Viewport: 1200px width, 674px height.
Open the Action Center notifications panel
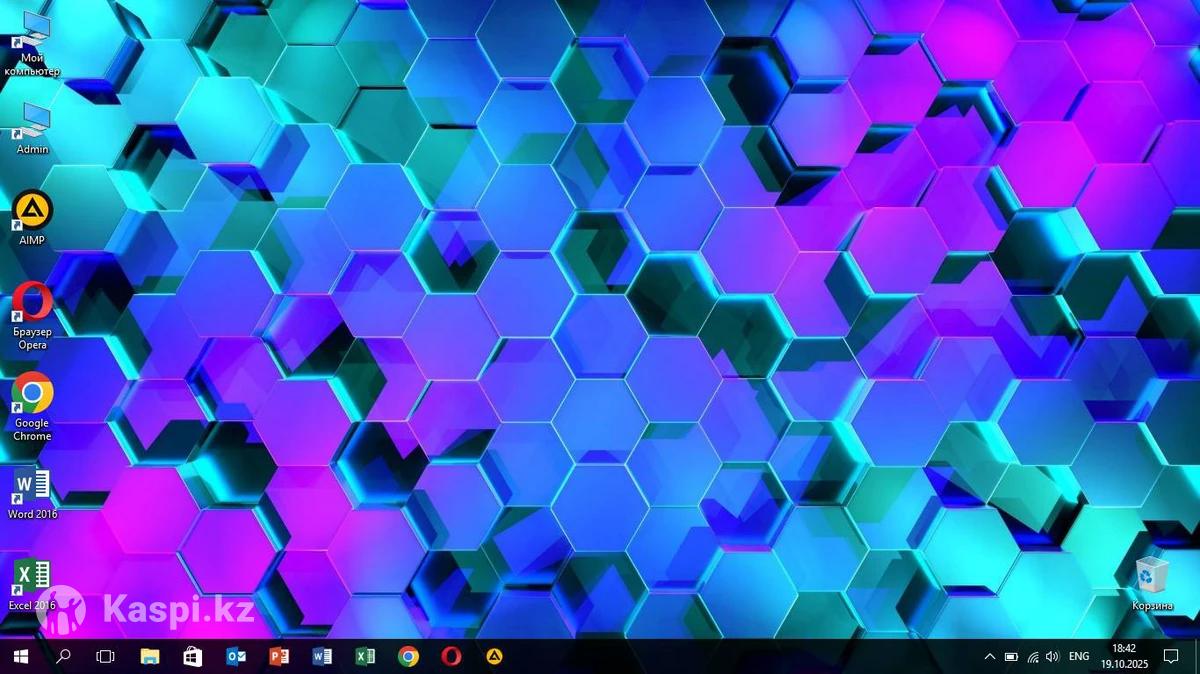1171,657
